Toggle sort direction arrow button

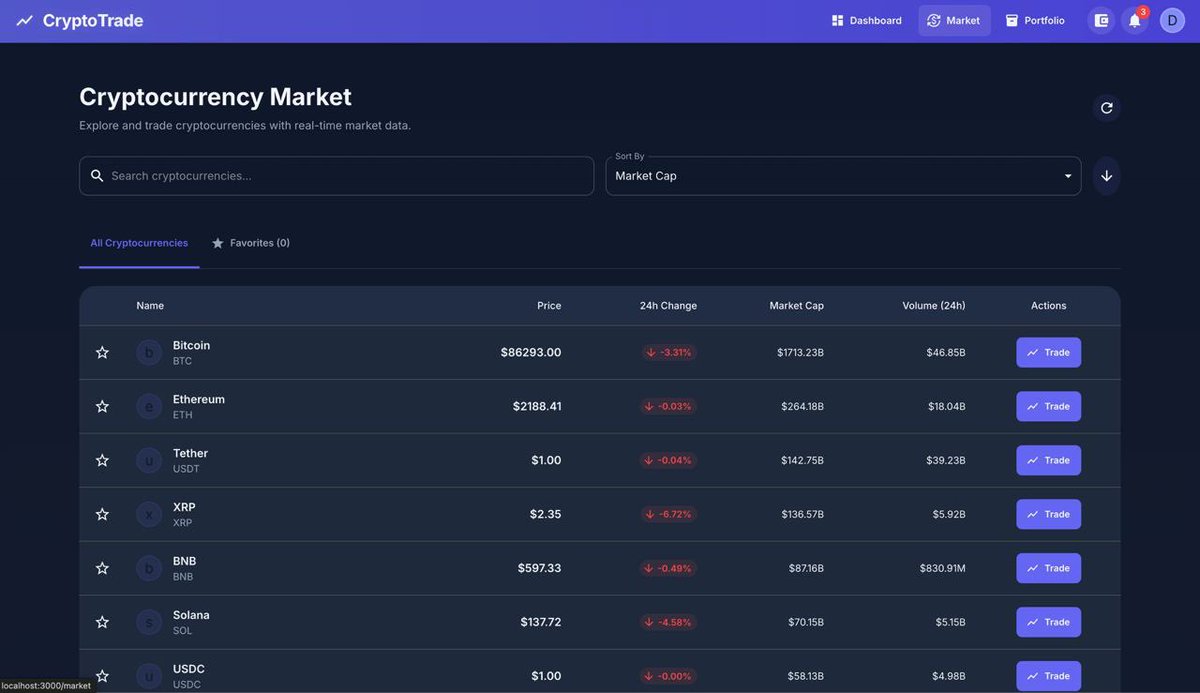tap(1106, 176)
